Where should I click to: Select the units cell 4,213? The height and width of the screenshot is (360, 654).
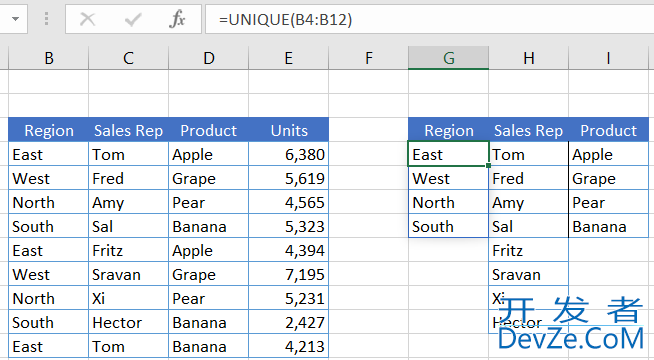[x=289, y=346]
